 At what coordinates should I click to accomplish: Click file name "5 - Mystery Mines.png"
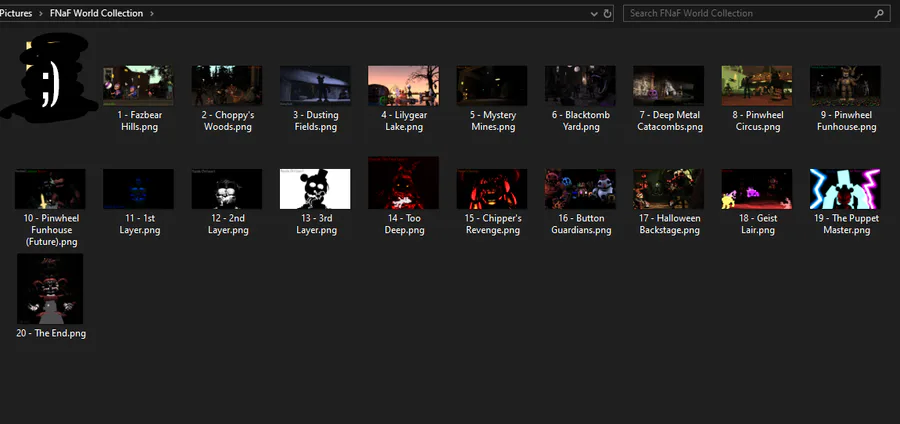493,121
